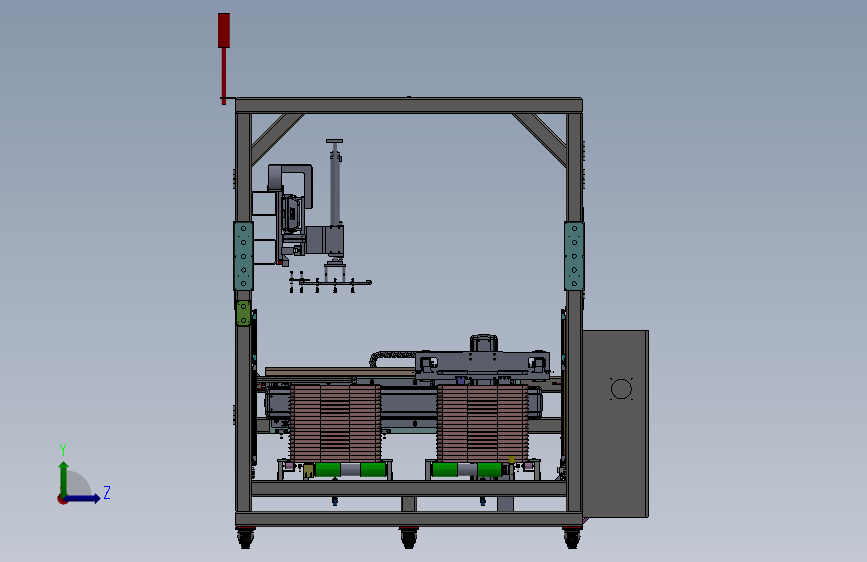The height and width of the screenshot is (562, 867).
Task: Select the left stack of brown trays
Action: click(x=335, y=424)
